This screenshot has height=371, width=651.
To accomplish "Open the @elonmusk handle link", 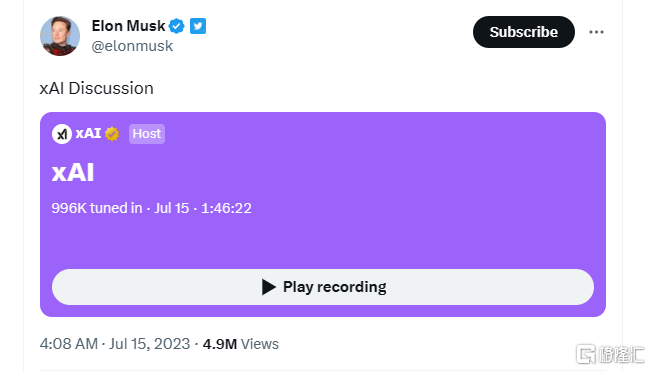I will (x=132, y=46).
